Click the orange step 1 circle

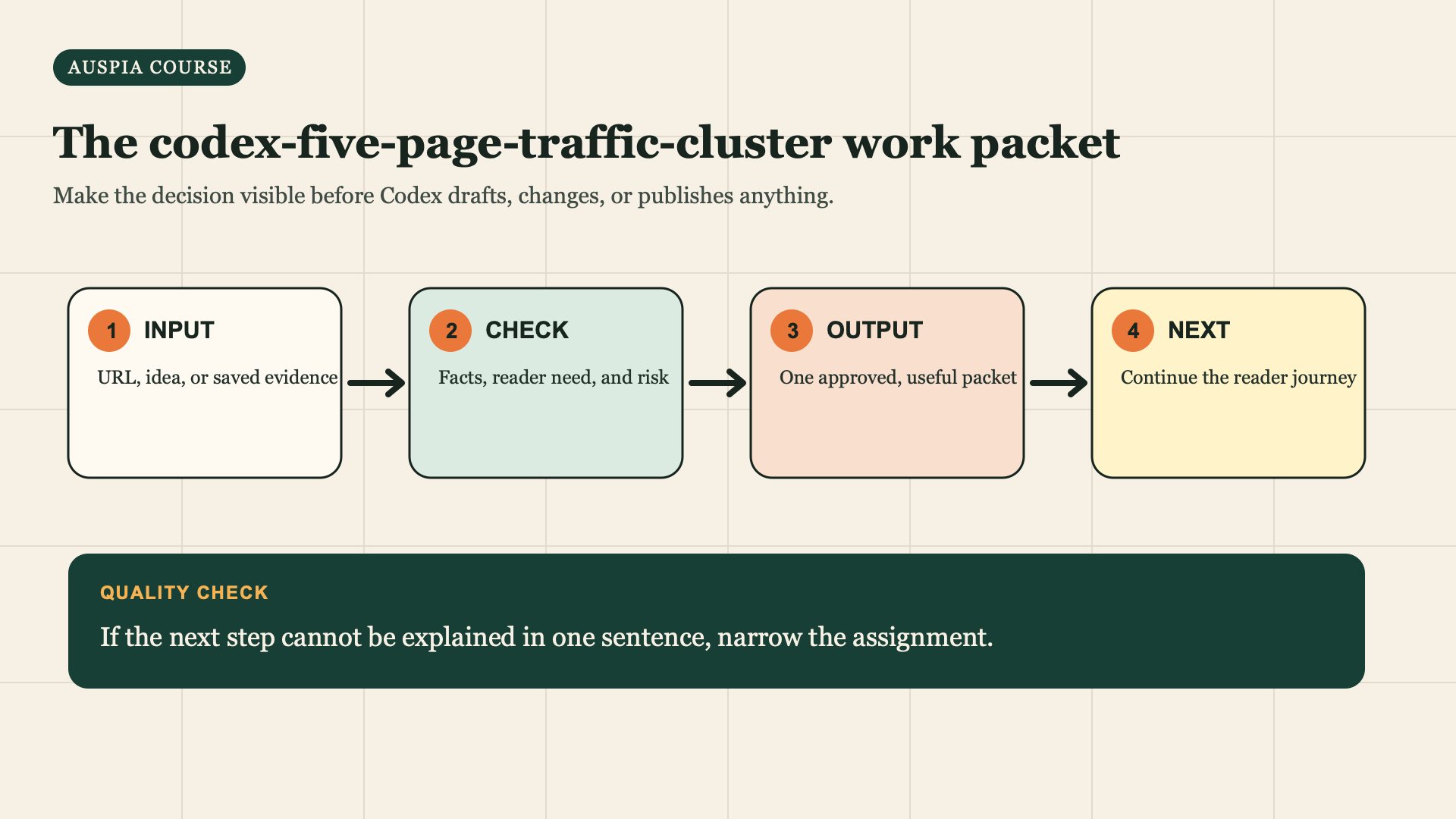coord(109,331)
